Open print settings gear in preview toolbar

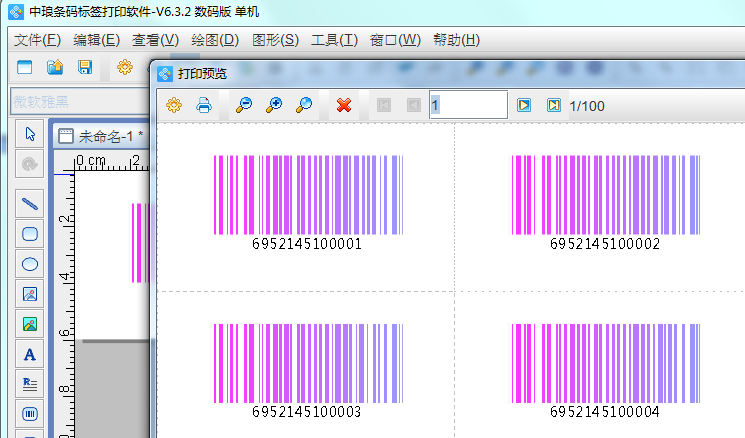click(174, 105)
